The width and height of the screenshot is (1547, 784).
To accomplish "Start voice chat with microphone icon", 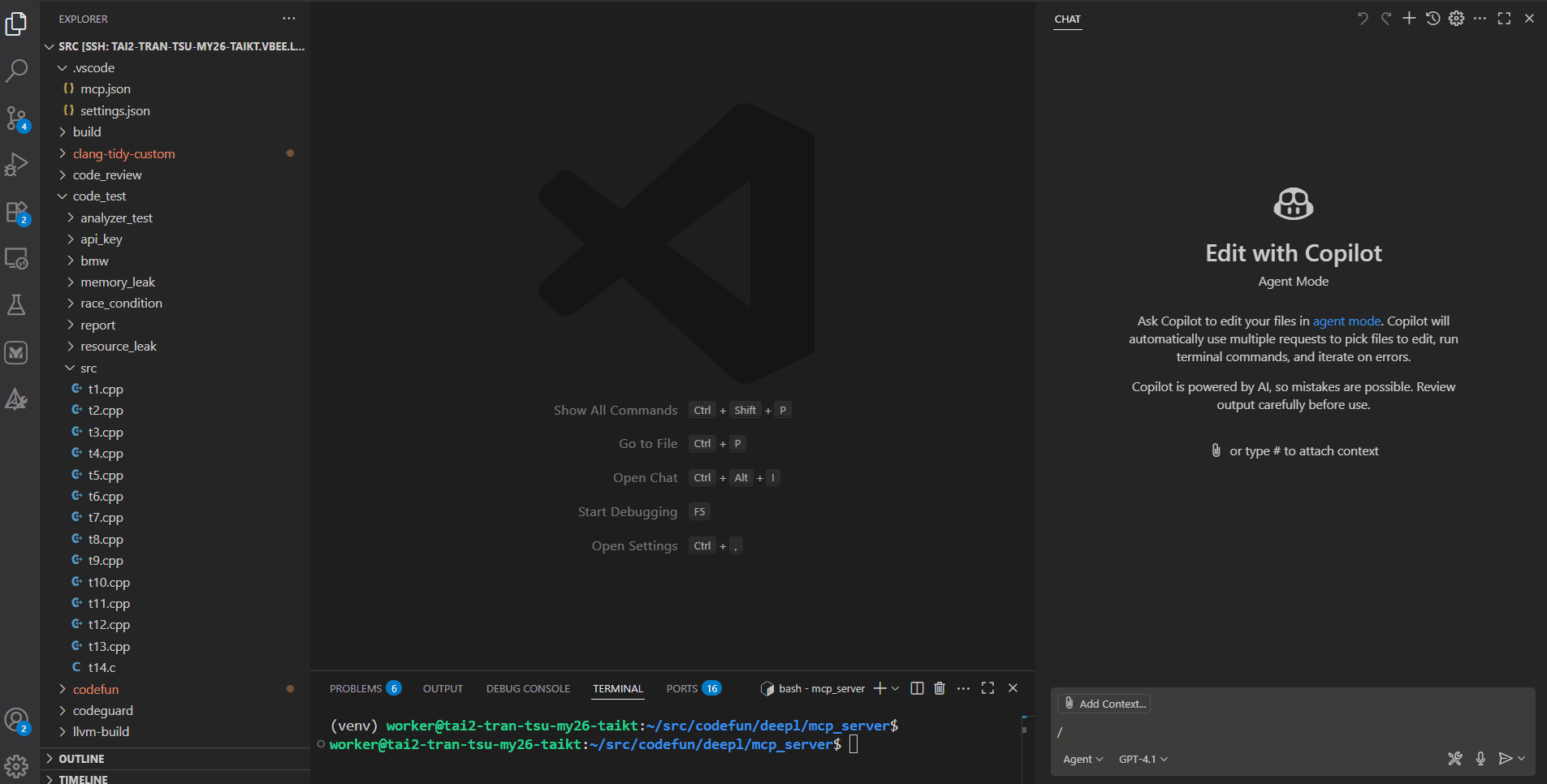I will click(1480, 759).
